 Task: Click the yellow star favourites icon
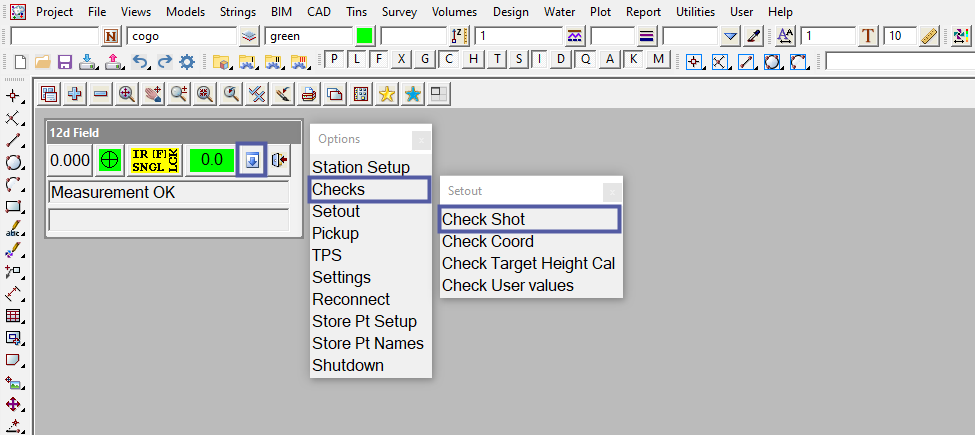387,94
